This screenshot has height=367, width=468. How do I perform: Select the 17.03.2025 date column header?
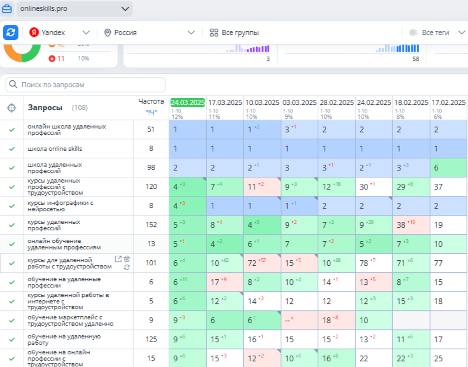click(x=225, y=103)
